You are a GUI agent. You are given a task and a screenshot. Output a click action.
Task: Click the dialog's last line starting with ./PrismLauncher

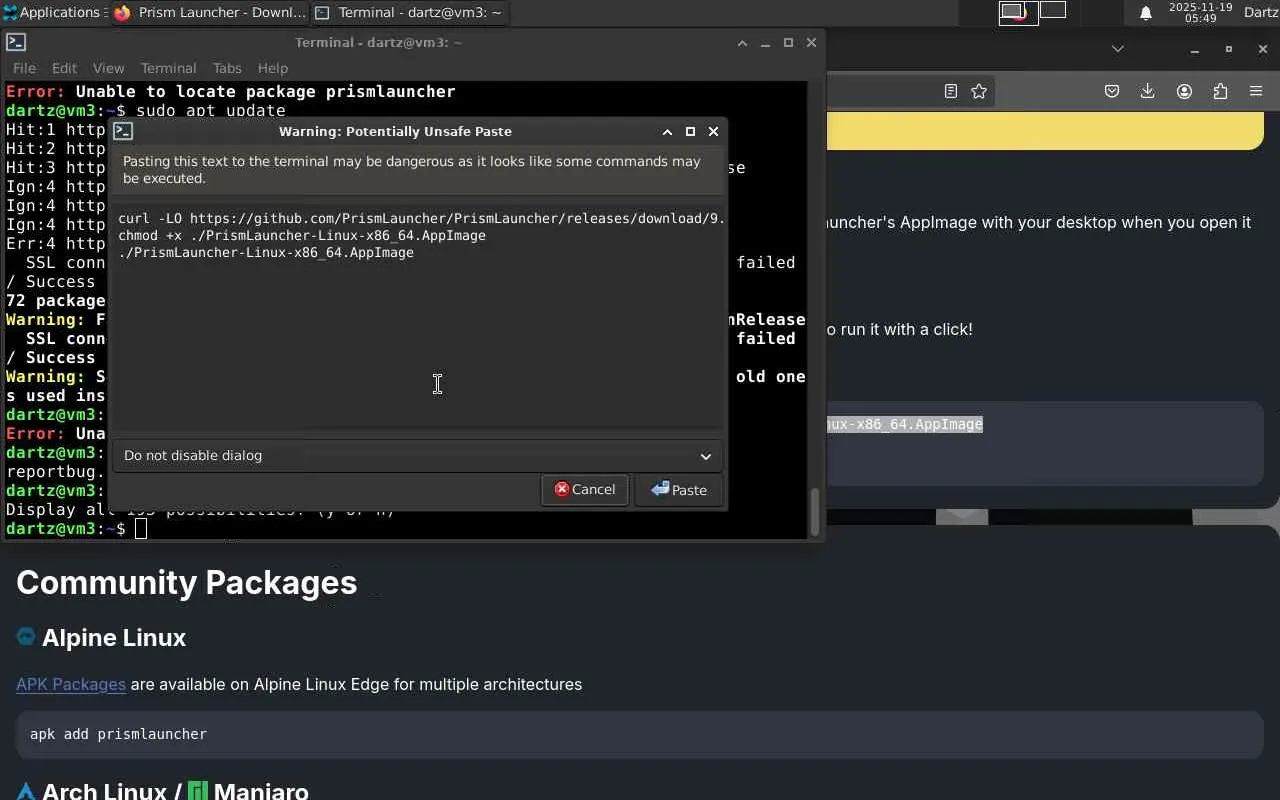[x=266, y=252]
